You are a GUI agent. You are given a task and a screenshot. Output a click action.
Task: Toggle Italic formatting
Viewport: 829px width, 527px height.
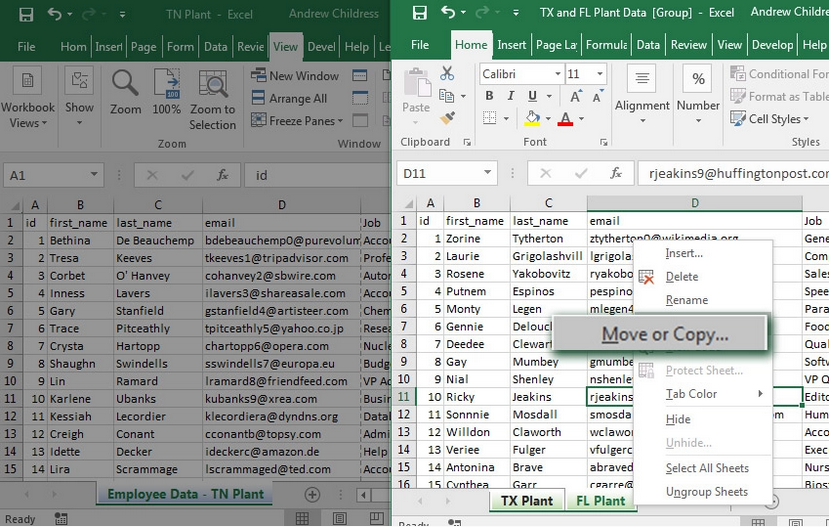pos(511,96)
